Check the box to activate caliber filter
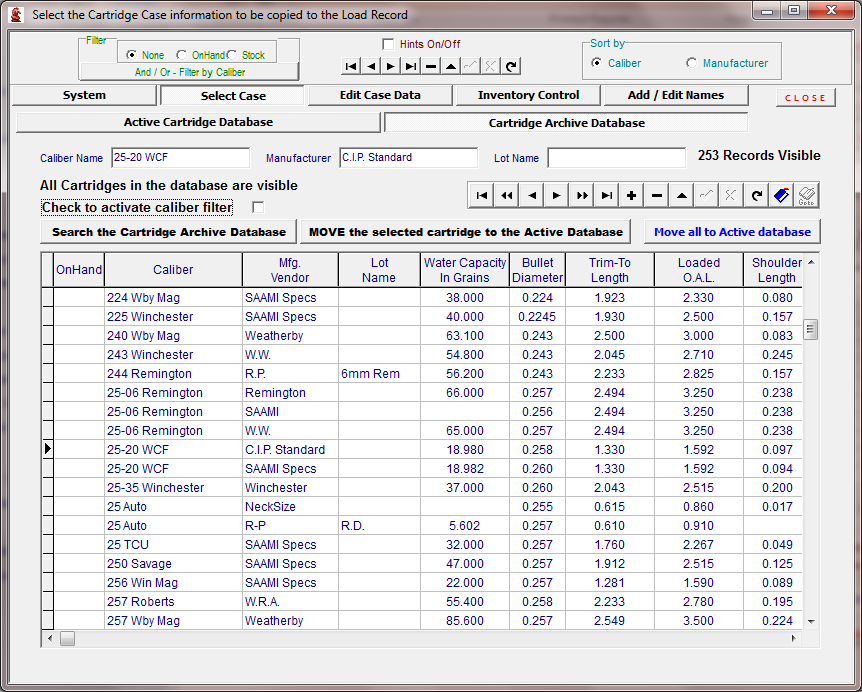This screenshot has width=862, height=692. 258,207
